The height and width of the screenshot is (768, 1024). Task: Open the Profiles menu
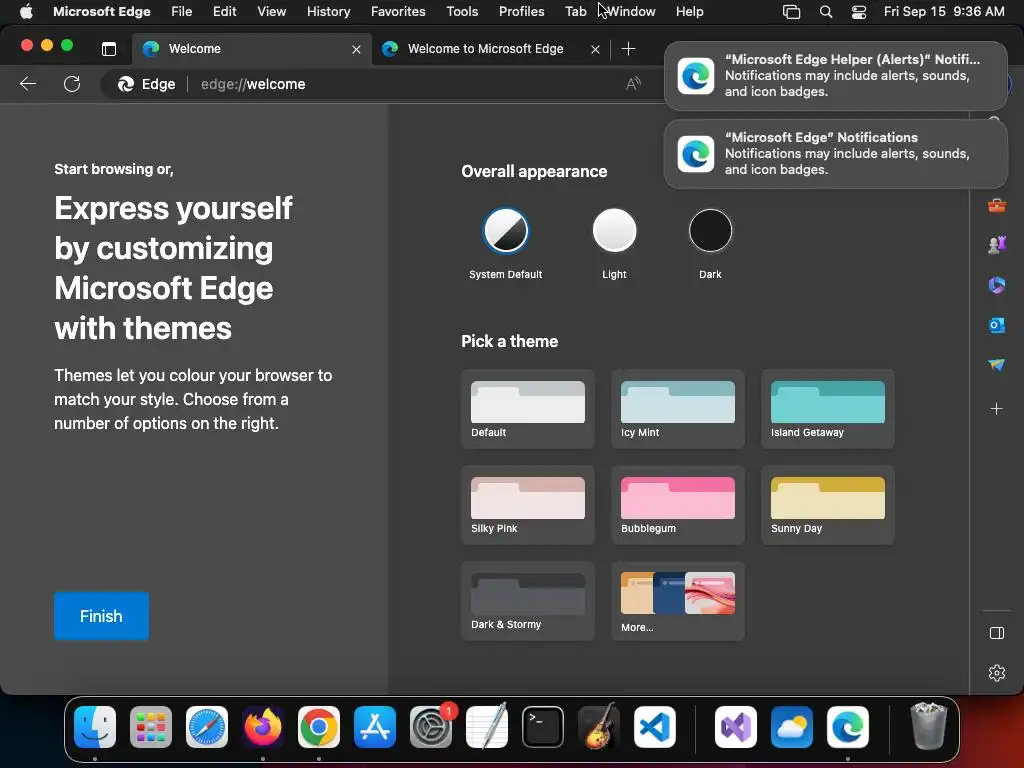[x=521, y=11]
